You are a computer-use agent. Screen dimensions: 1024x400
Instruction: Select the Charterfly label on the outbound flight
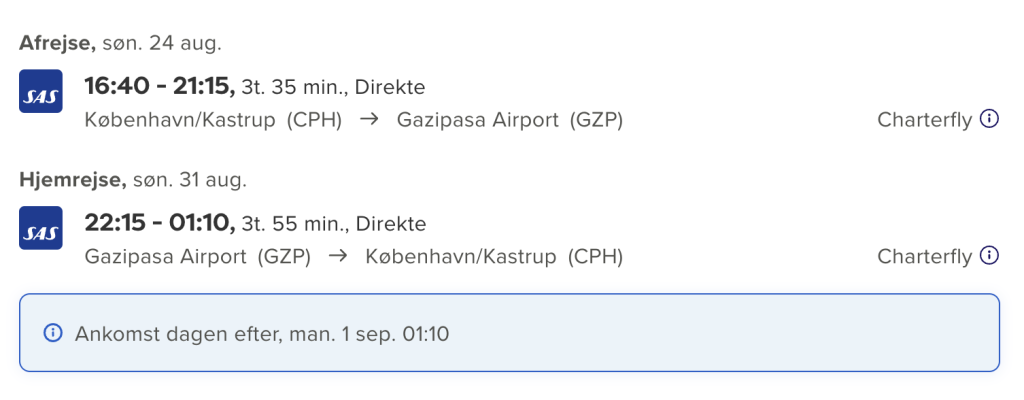[x=925, y=120]
